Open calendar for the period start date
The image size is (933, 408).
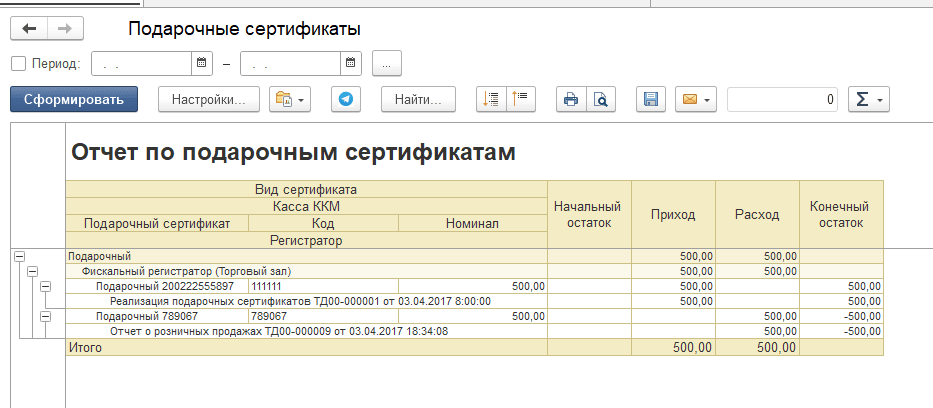click(201, 63)
